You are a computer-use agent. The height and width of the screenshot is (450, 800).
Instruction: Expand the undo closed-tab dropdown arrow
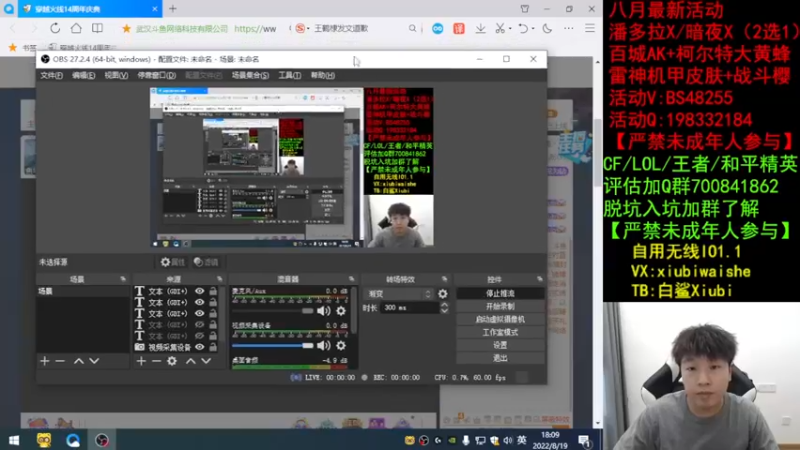533,29
